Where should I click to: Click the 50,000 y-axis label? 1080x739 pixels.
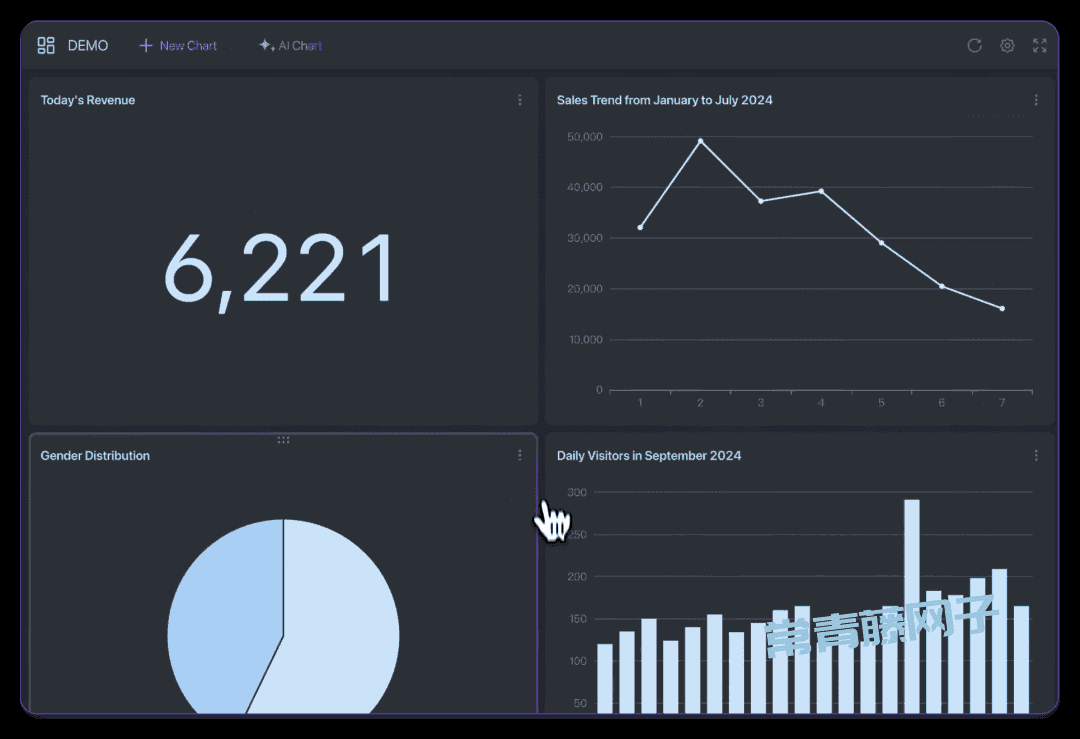(x=585, y=137)
